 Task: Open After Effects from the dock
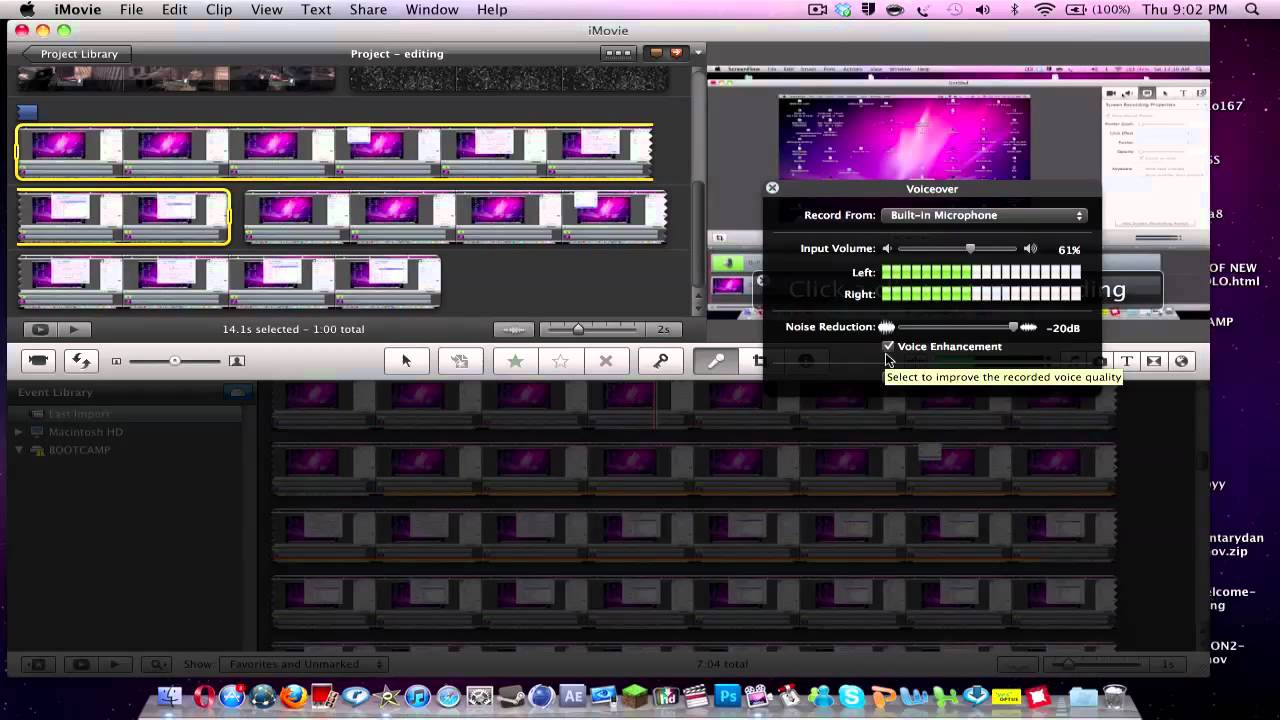[573, 696]
